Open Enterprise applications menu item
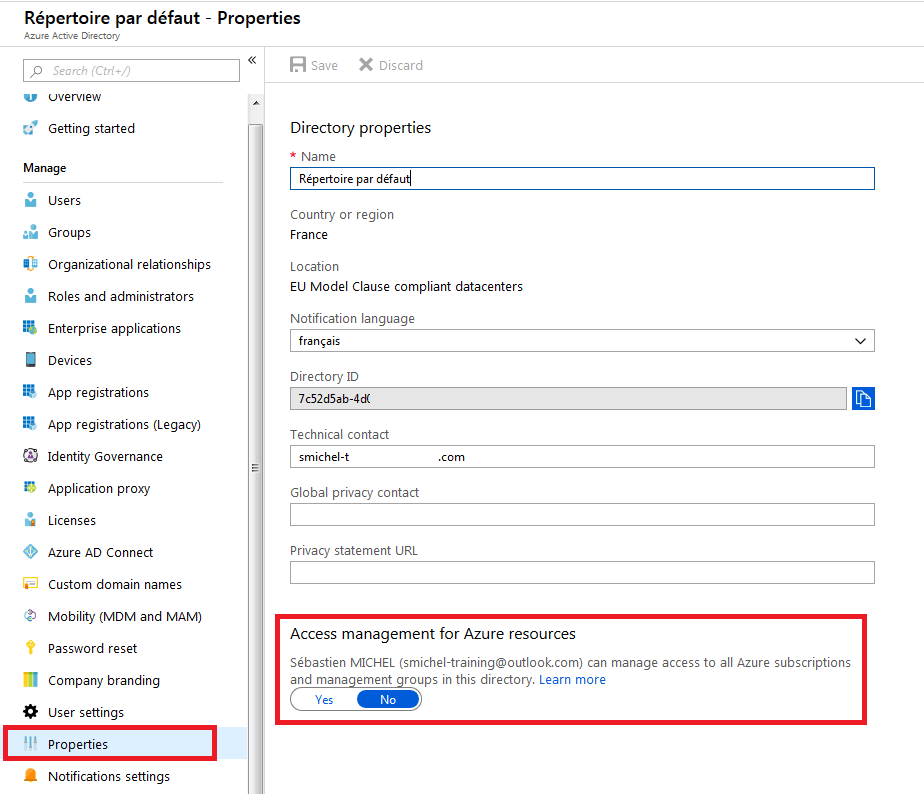 coord(114,328)
